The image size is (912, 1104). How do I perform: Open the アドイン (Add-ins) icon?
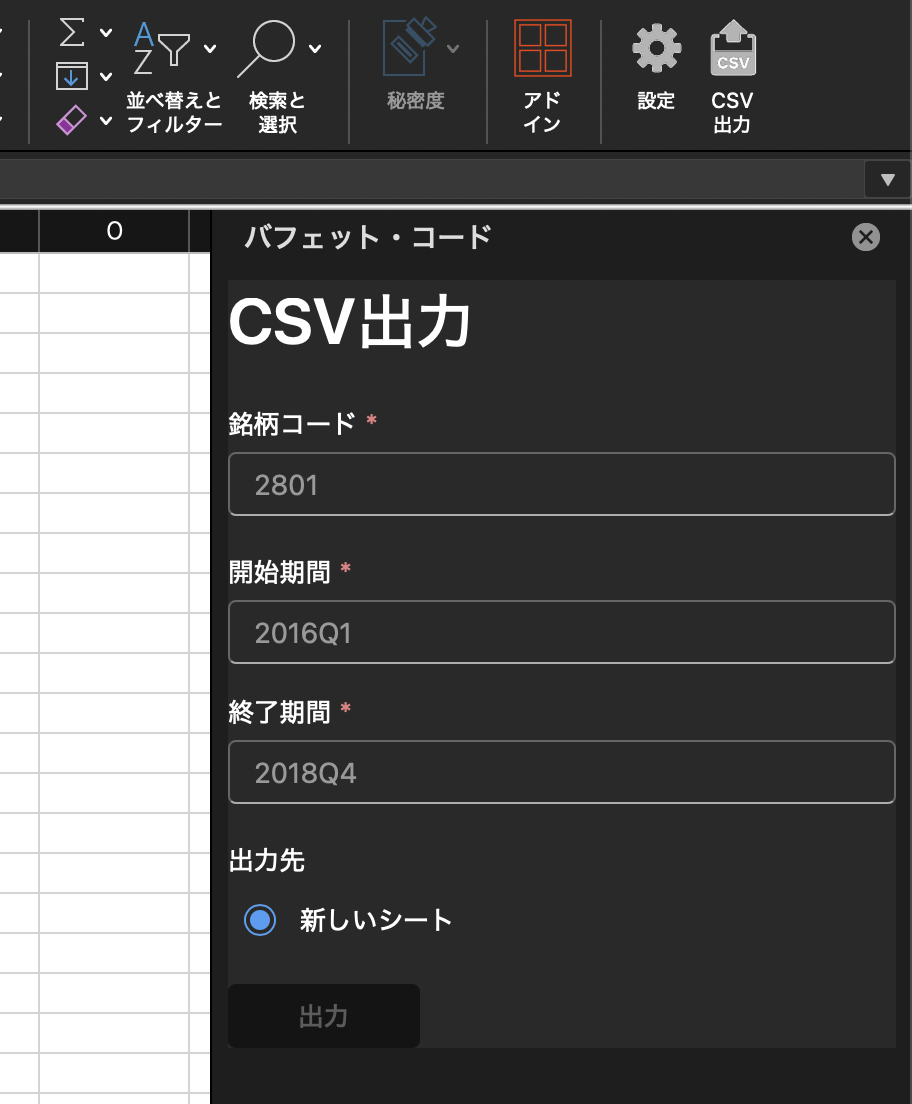[543, 47]
